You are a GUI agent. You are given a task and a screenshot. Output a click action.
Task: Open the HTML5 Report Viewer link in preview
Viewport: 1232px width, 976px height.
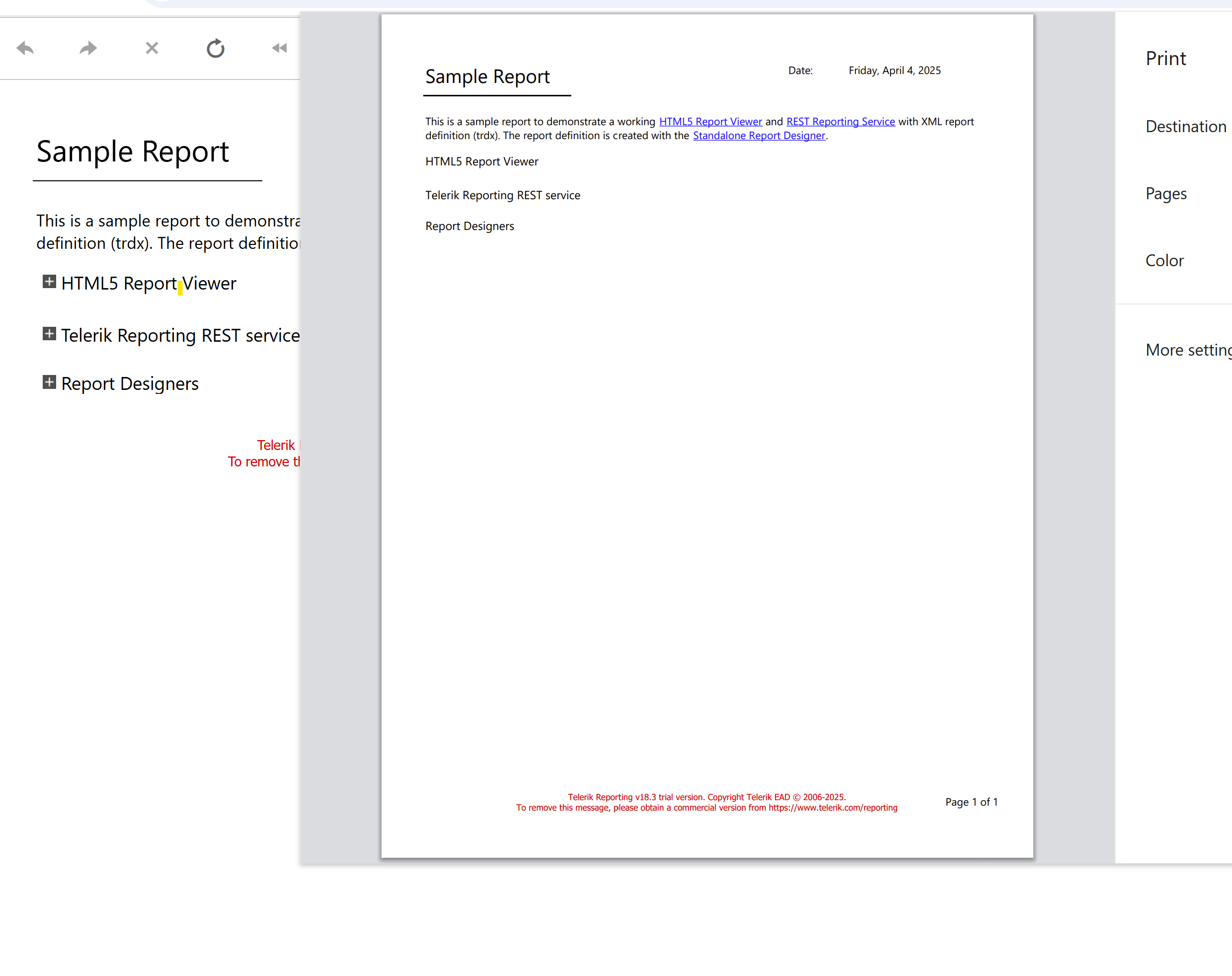pos(710,122)
